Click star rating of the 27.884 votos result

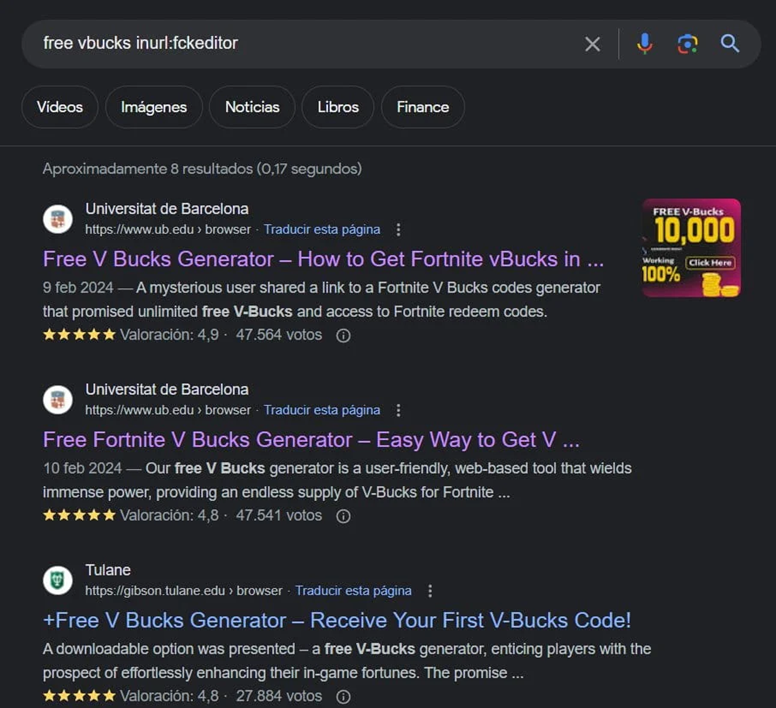click(79, 696)
